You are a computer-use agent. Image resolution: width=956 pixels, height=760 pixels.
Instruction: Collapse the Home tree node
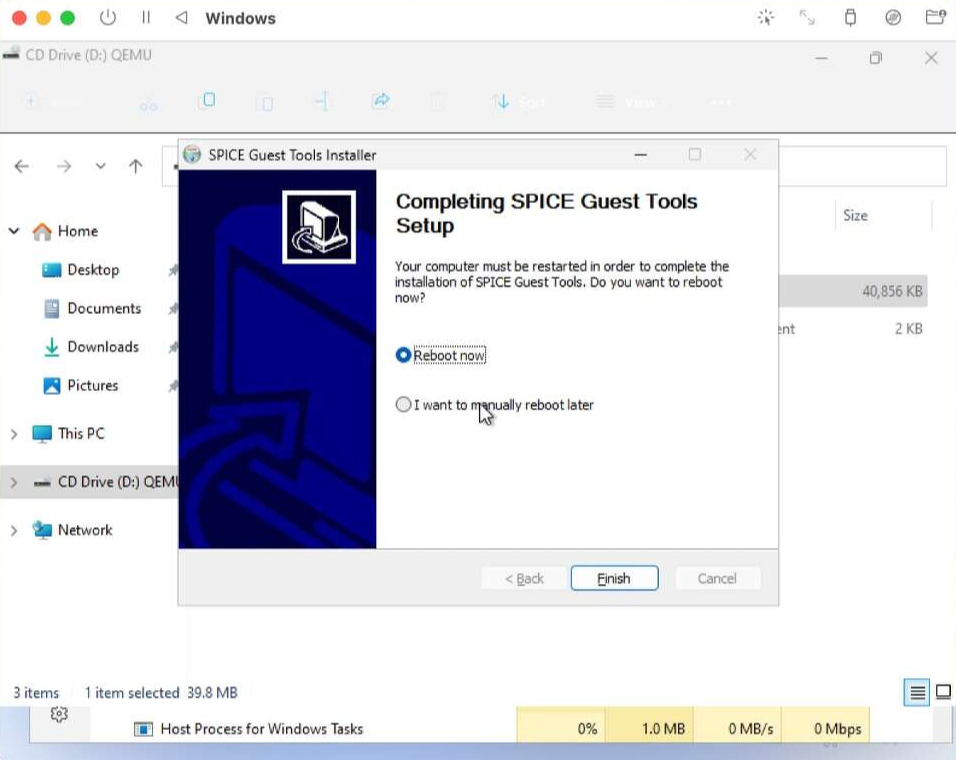tap(14, 231)
